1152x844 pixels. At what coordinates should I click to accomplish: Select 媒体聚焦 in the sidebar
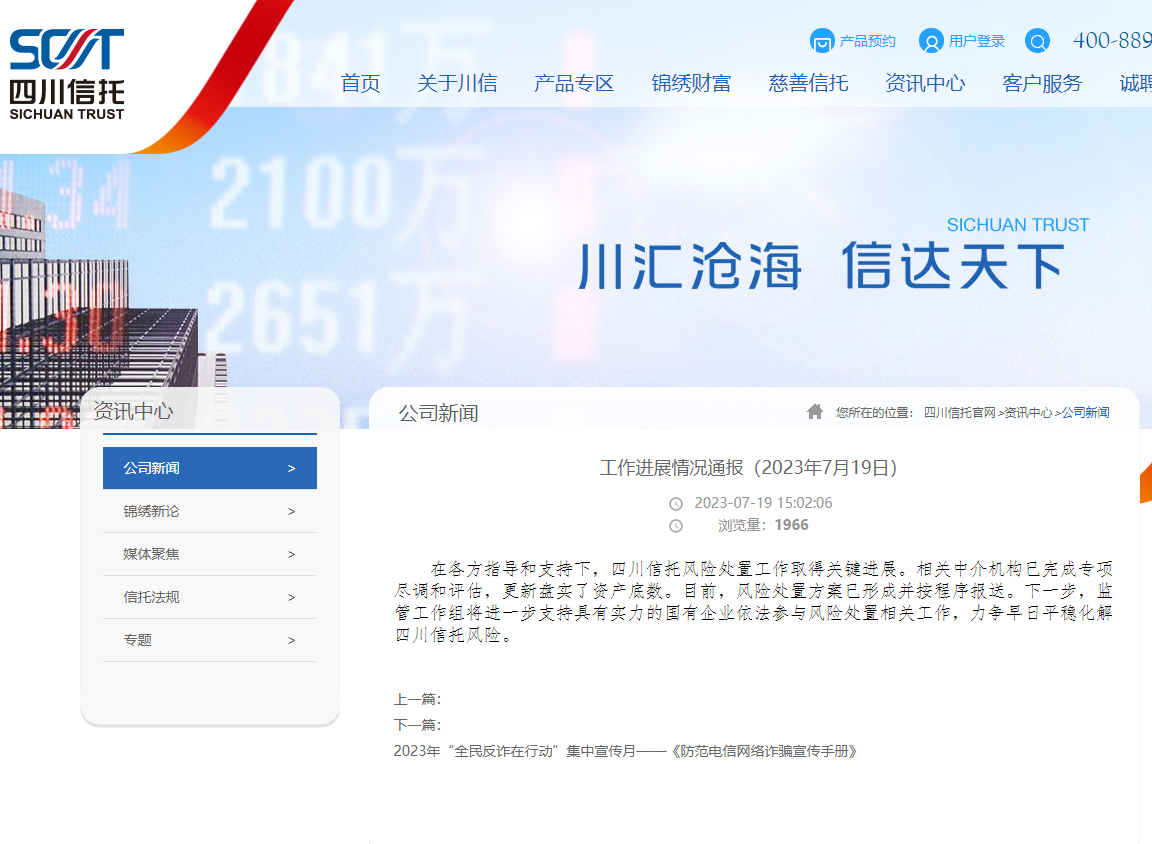pyautogui.click(x=209, y=554)
